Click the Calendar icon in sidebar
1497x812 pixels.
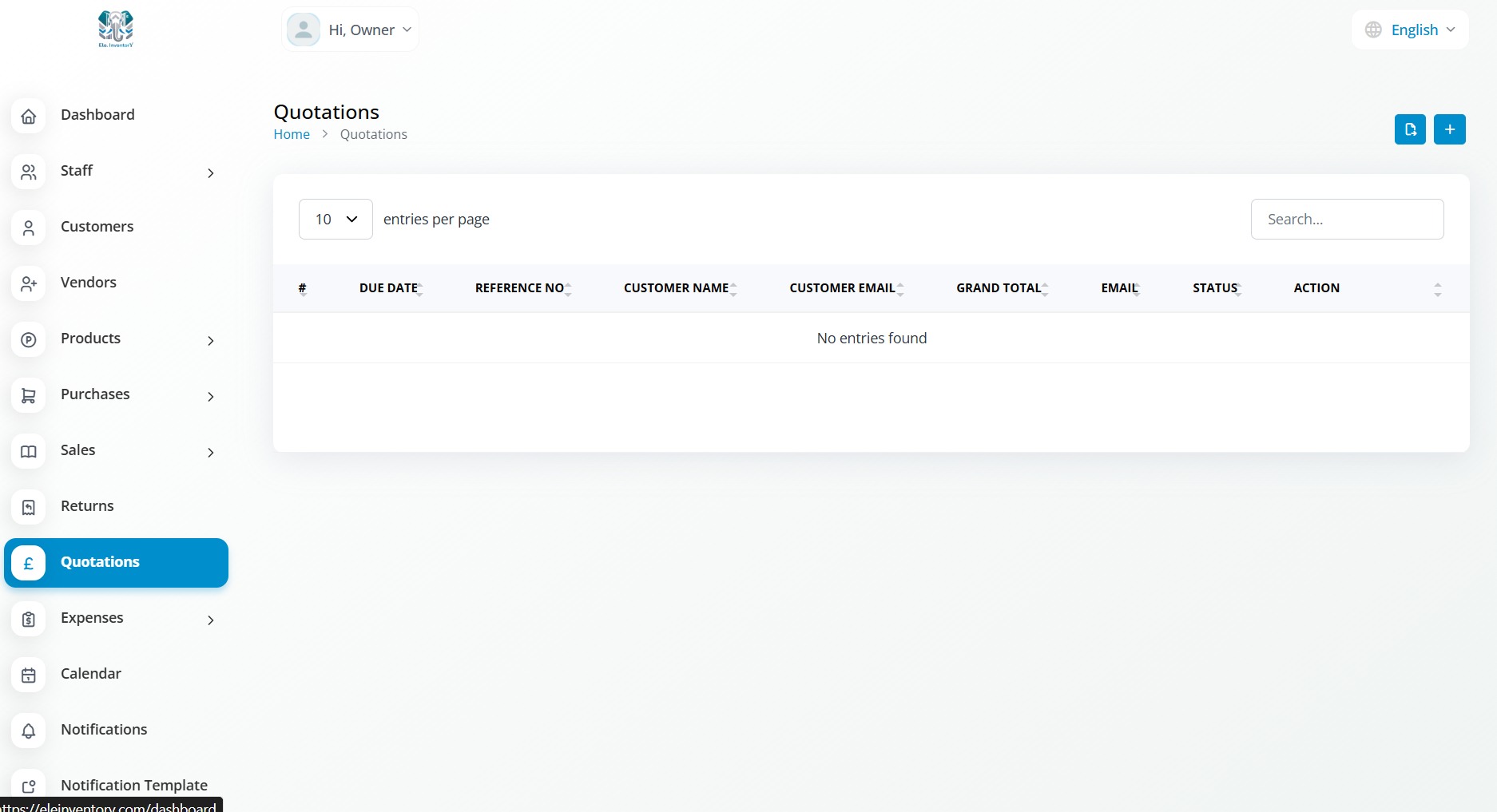[x=29, y=675]
